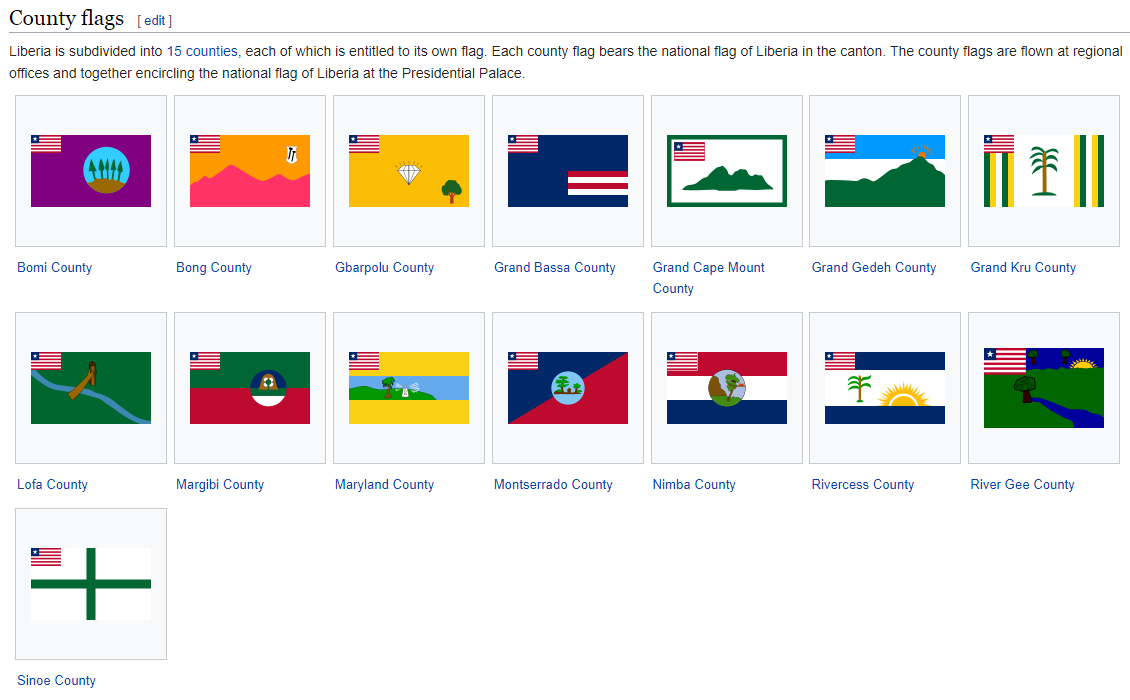Open the Bomi County flag image
Image resolution: width=1130 pixels, height=700 pixels.
pyautogui.click(x=91, y=171)
